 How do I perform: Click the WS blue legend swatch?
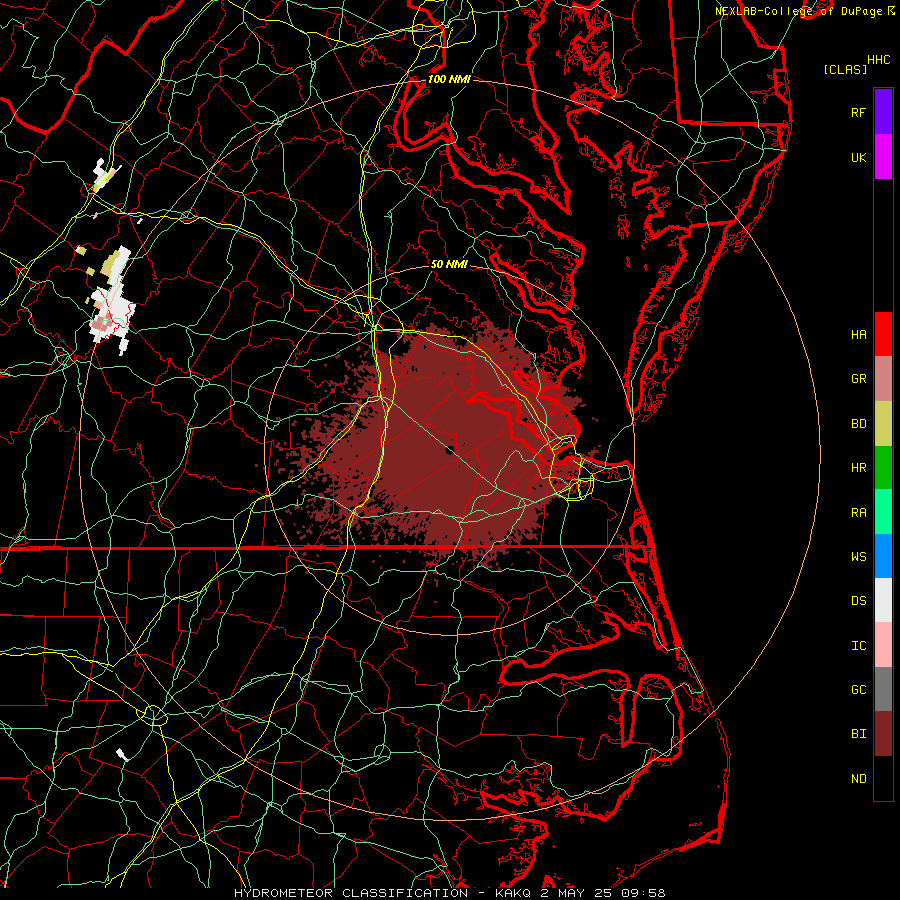click(x=883, y=556)
